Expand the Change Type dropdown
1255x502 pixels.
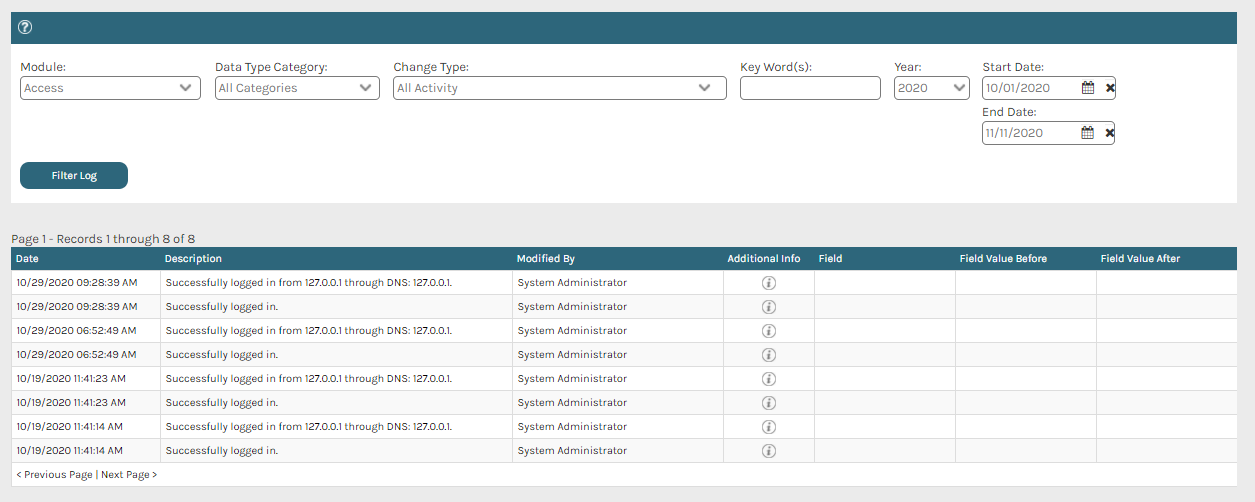pyautogui.click(x=559, y=88)
